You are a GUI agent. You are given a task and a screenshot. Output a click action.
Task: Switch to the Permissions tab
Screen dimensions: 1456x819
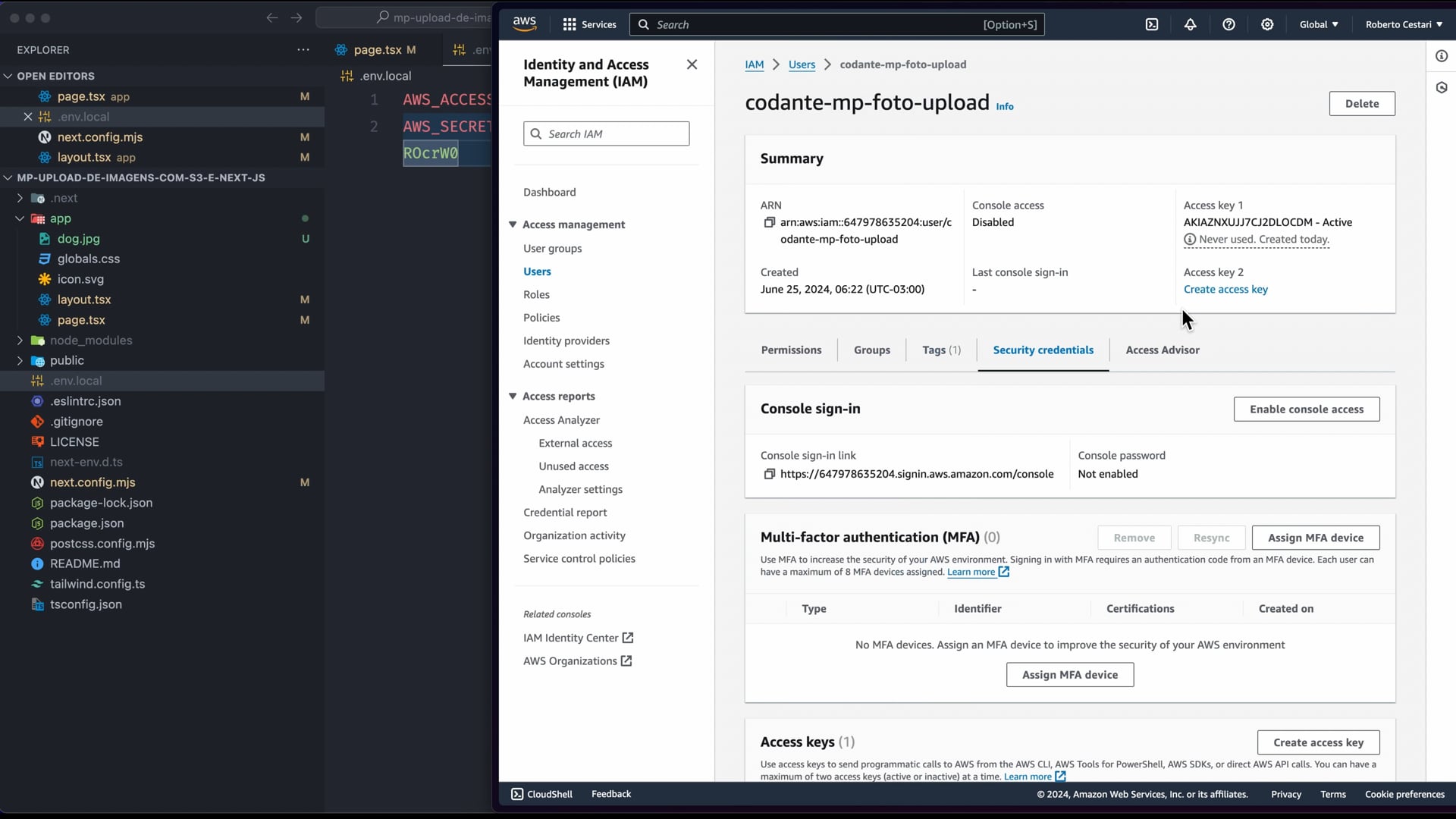tap(791, 350)
